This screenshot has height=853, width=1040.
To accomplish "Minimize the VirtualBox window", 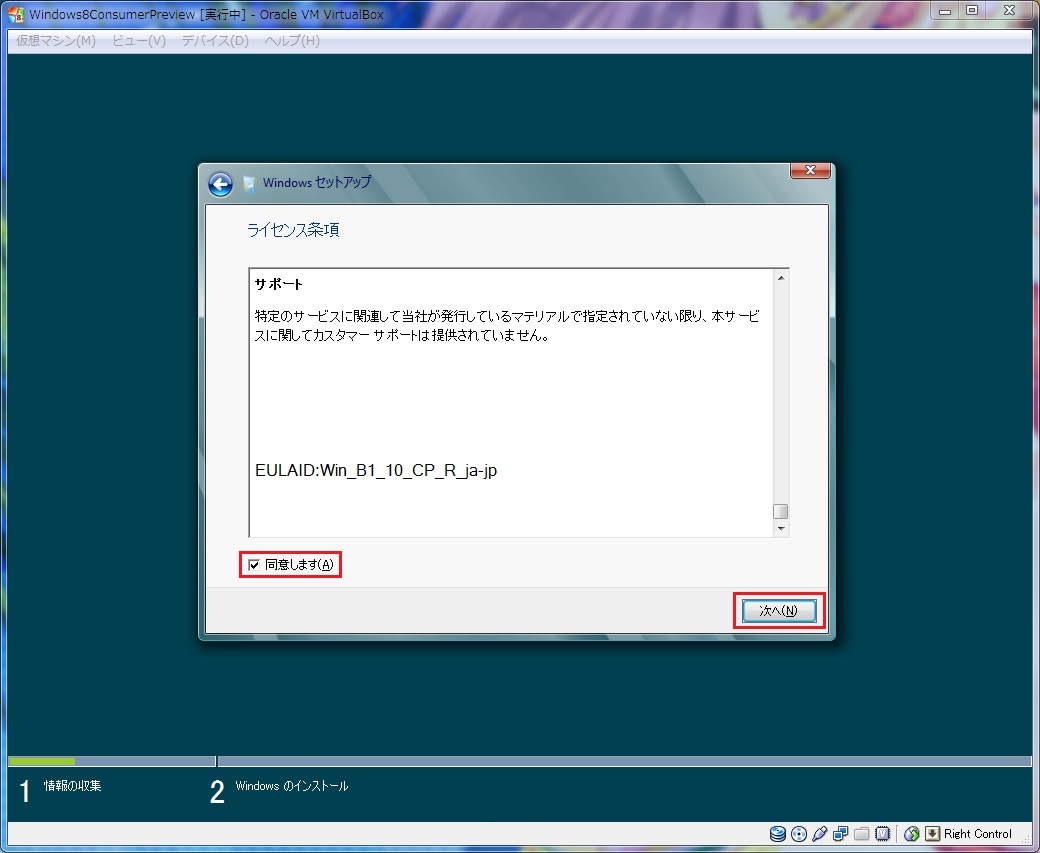I will point(945,11).
